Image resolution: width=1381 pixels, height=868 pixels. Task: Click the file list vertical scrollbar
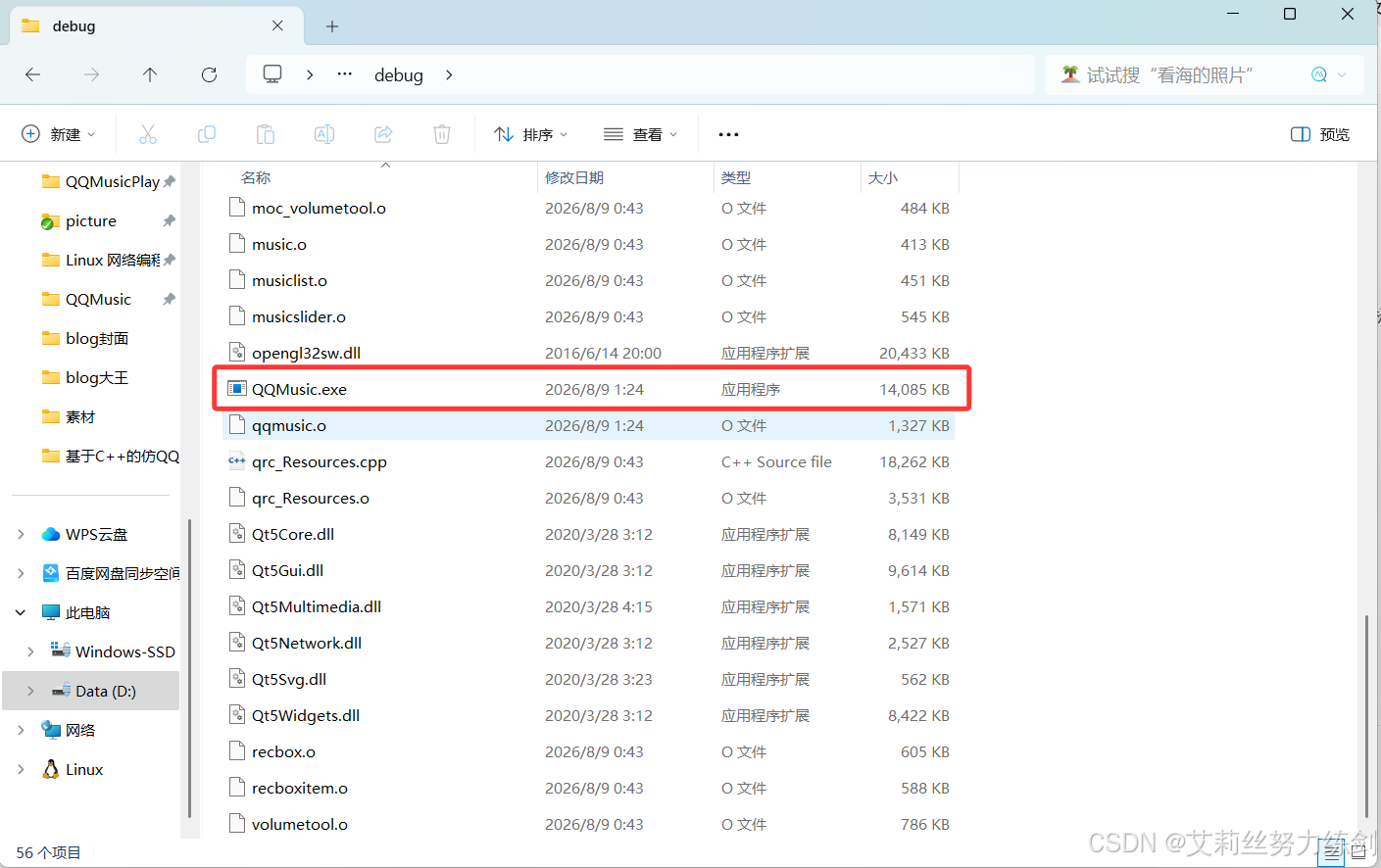(1367, 717)
